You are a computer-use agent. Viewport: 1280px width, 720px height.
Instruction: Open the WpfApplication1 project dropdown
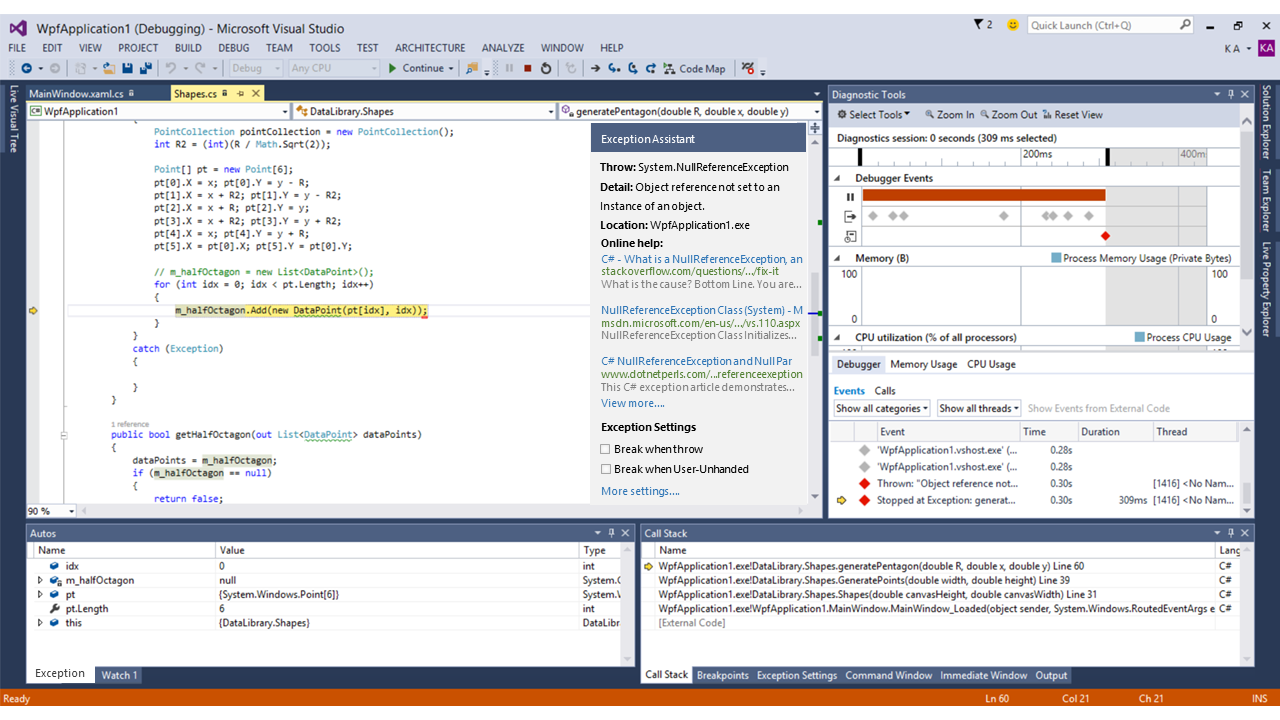159,111
